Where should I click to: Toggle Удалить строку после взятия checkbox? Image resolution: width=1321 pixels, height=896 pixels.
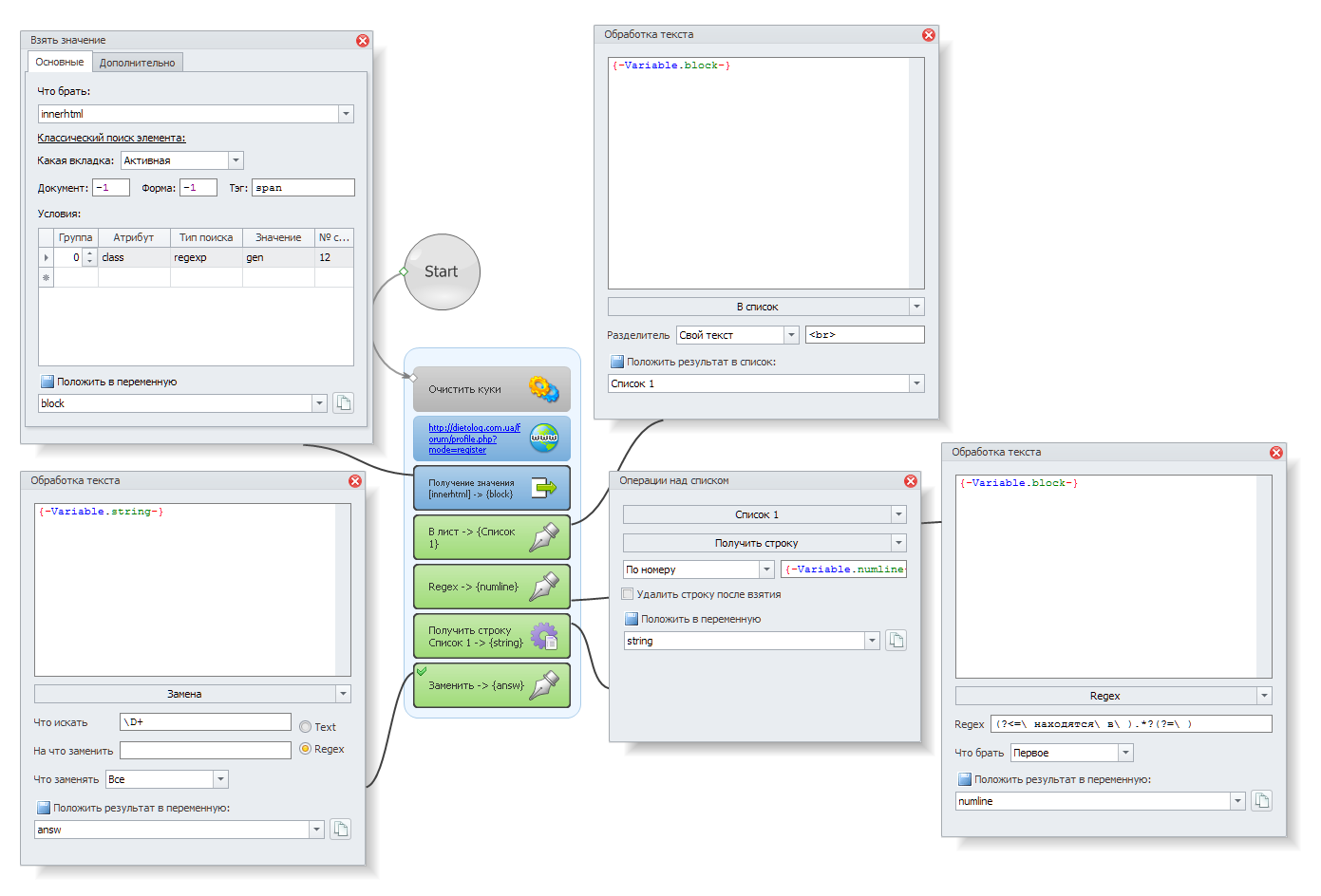pyautogui.click(x=627, y=594)
